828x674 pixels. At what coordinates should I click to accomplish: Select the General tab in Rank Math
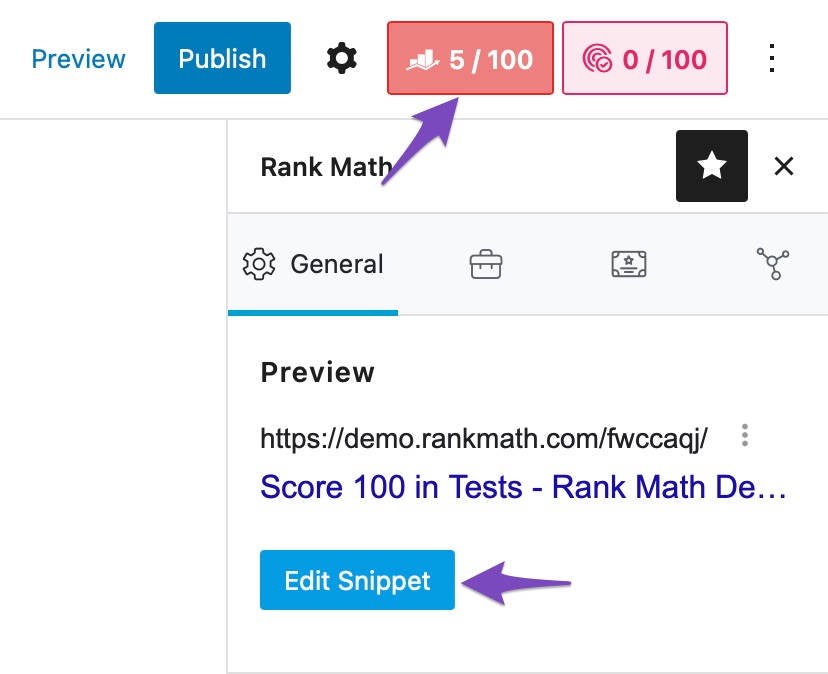313,264
